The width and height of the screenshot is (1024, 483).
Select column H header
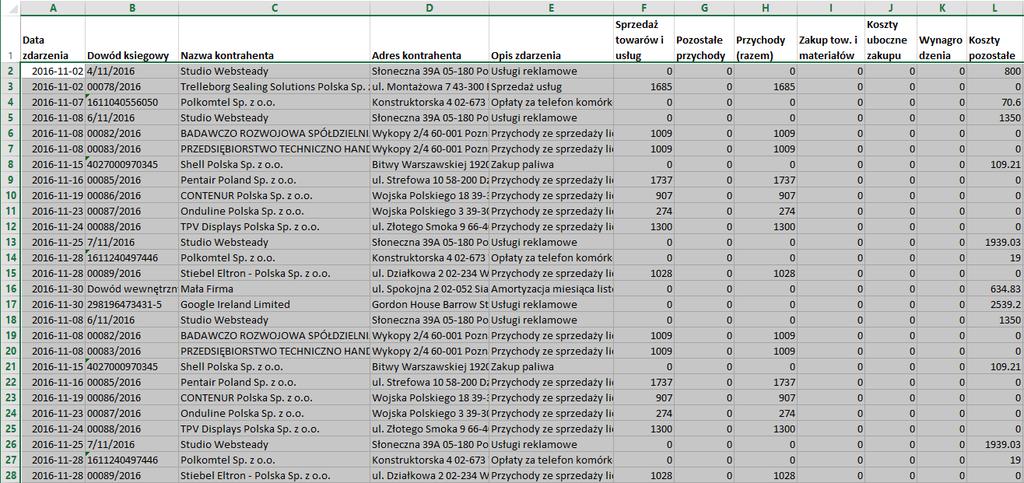click(765, 8)
